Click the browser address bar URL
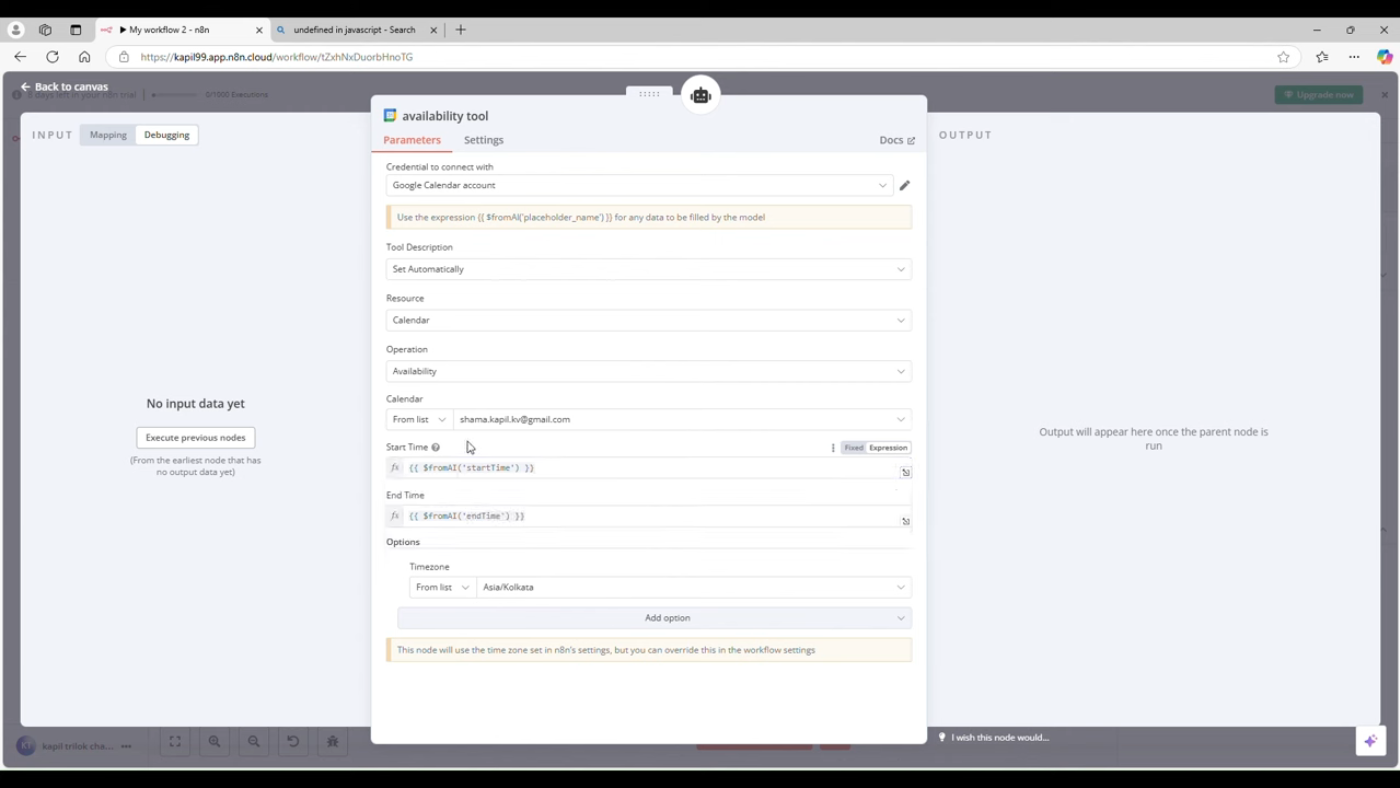Screen dimensions: 1400x788 point(277,57)
